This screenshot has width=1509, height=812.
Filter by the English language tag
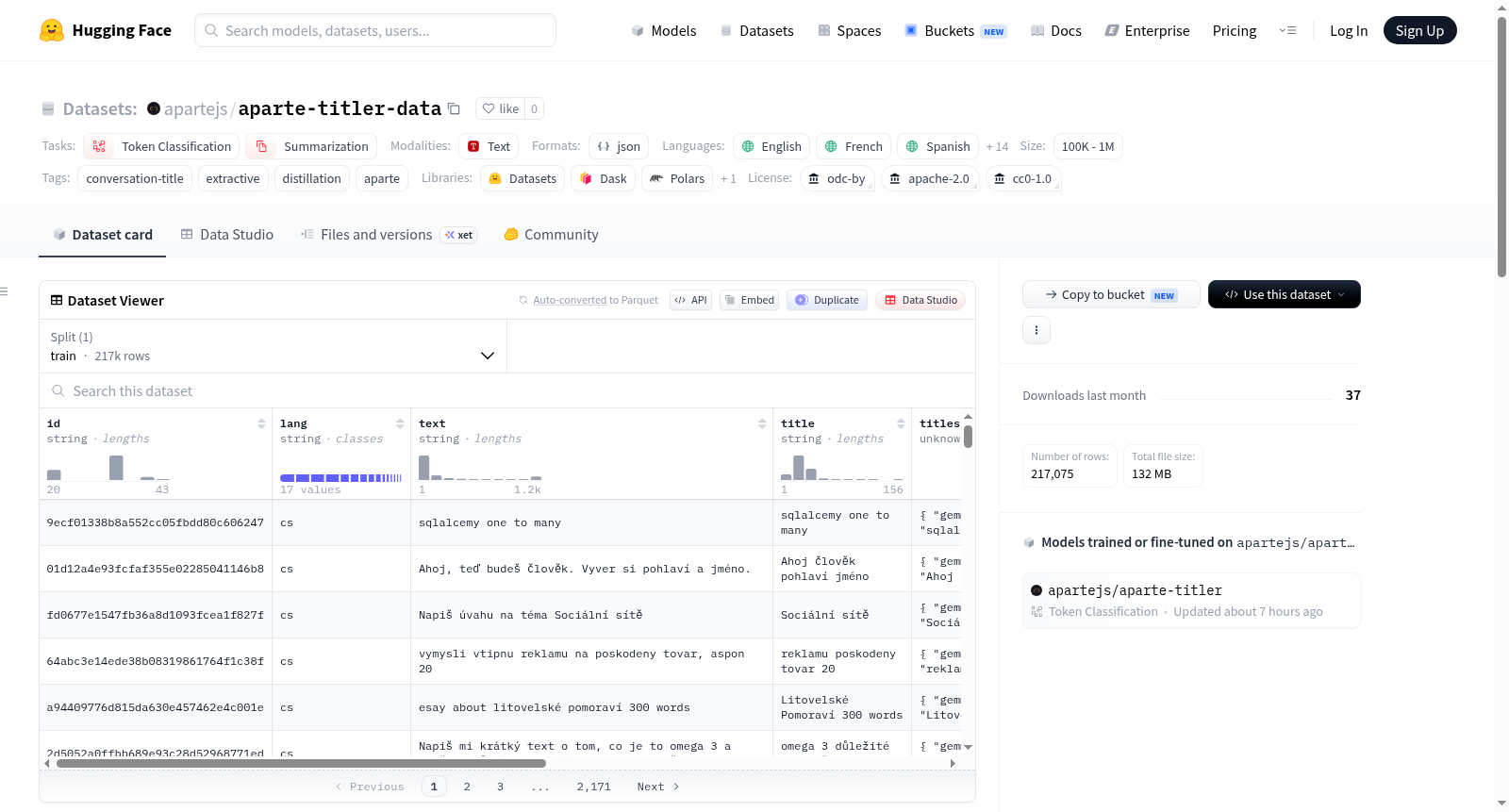(x=771, y=146)
